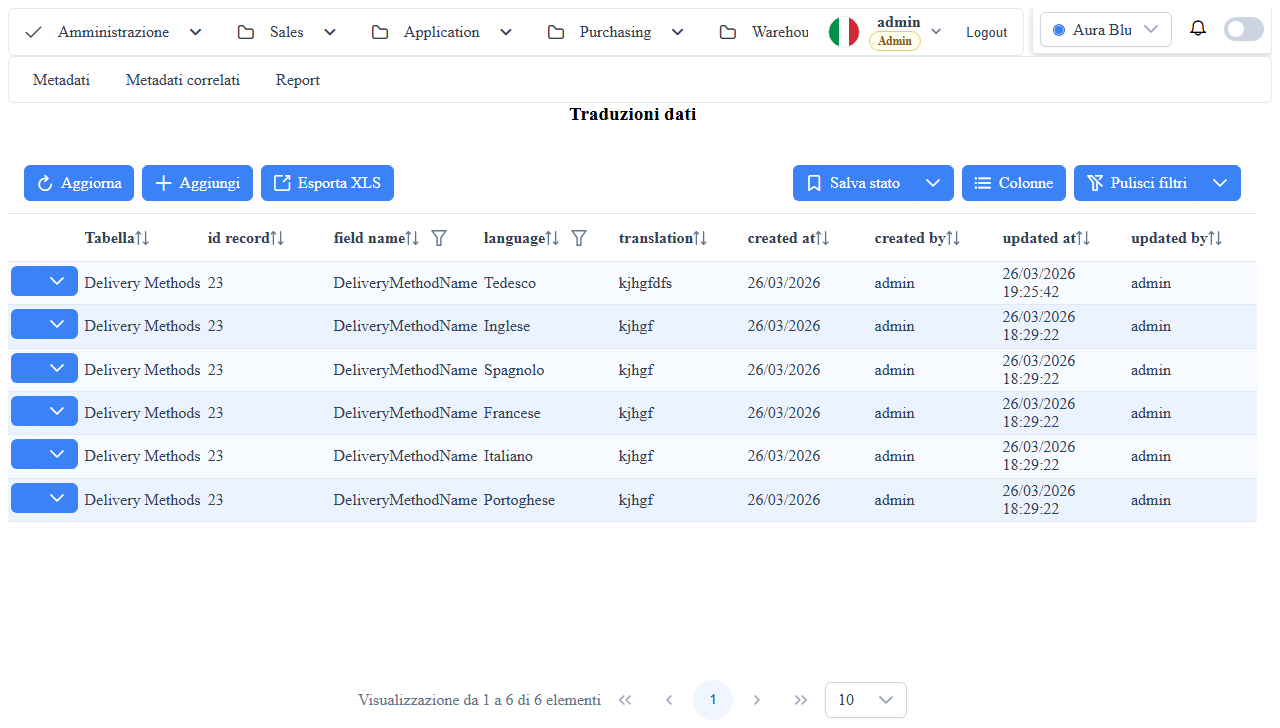
Task: Click the Aggiorna refresh button
Action: [79, 183]
